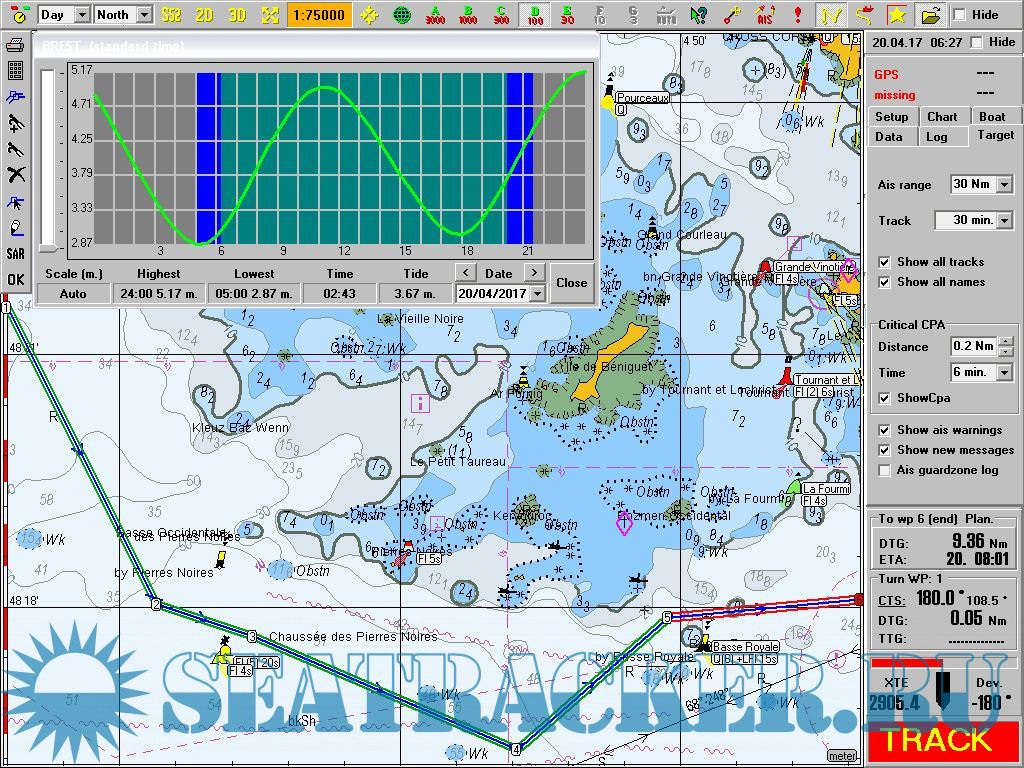
Task: Select the S52 chart display mode
Action: click(172, 15)
